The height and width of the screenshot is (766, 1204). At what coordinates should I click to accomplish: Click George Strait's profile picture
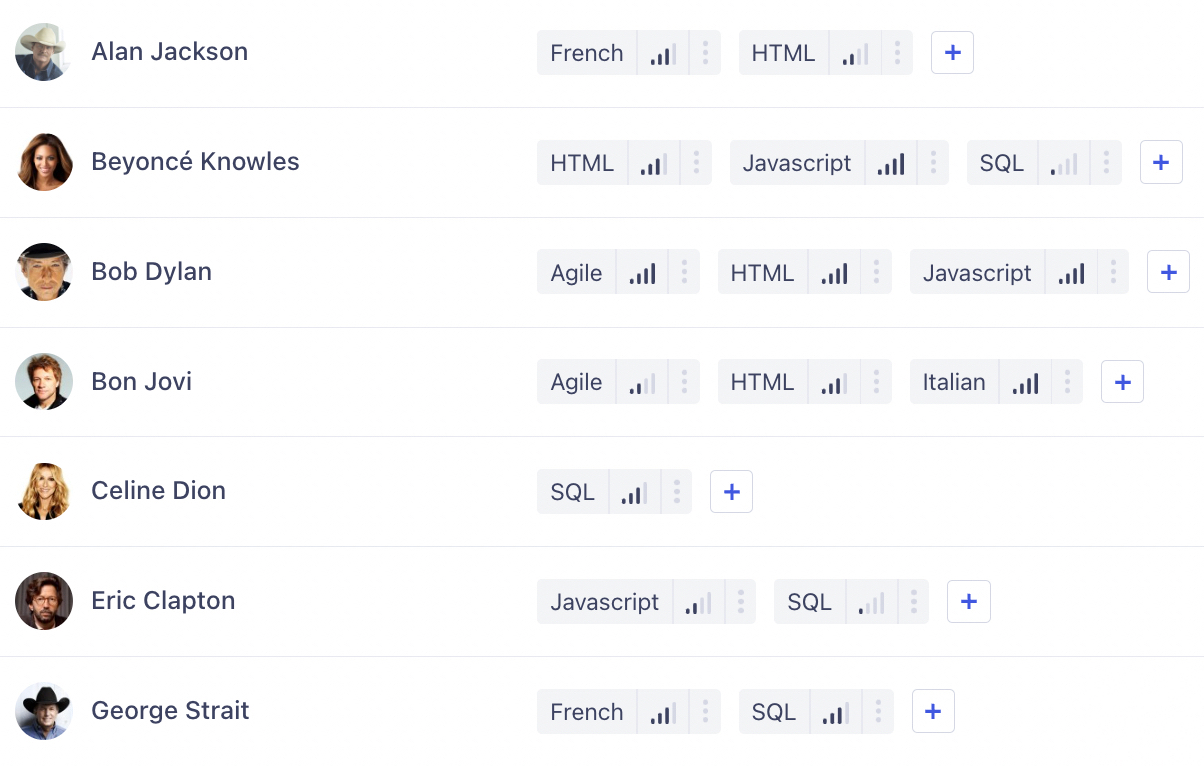44,711
